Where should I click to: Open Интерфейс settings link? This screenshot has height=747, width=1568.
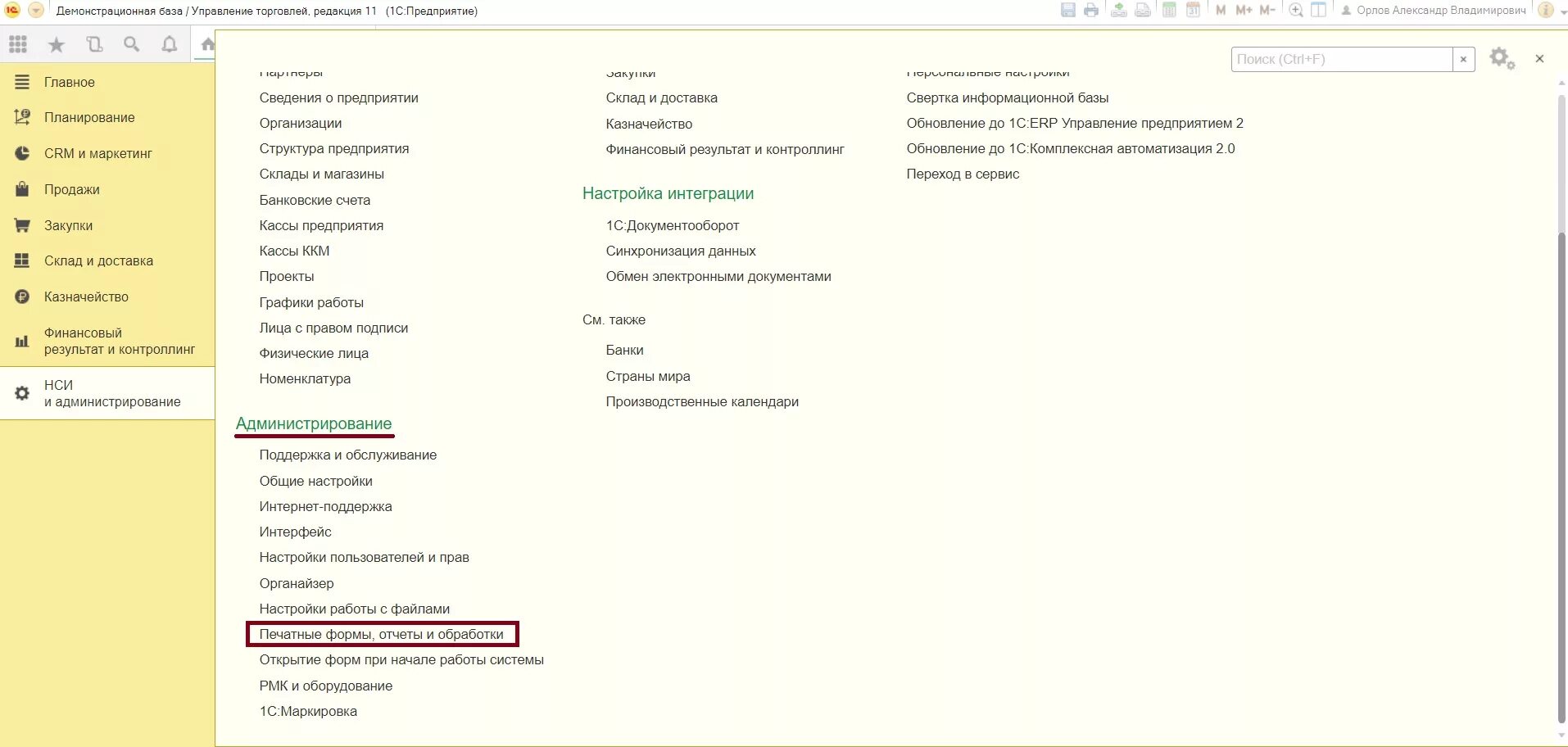pyautogui.click(x=296, y=532)
